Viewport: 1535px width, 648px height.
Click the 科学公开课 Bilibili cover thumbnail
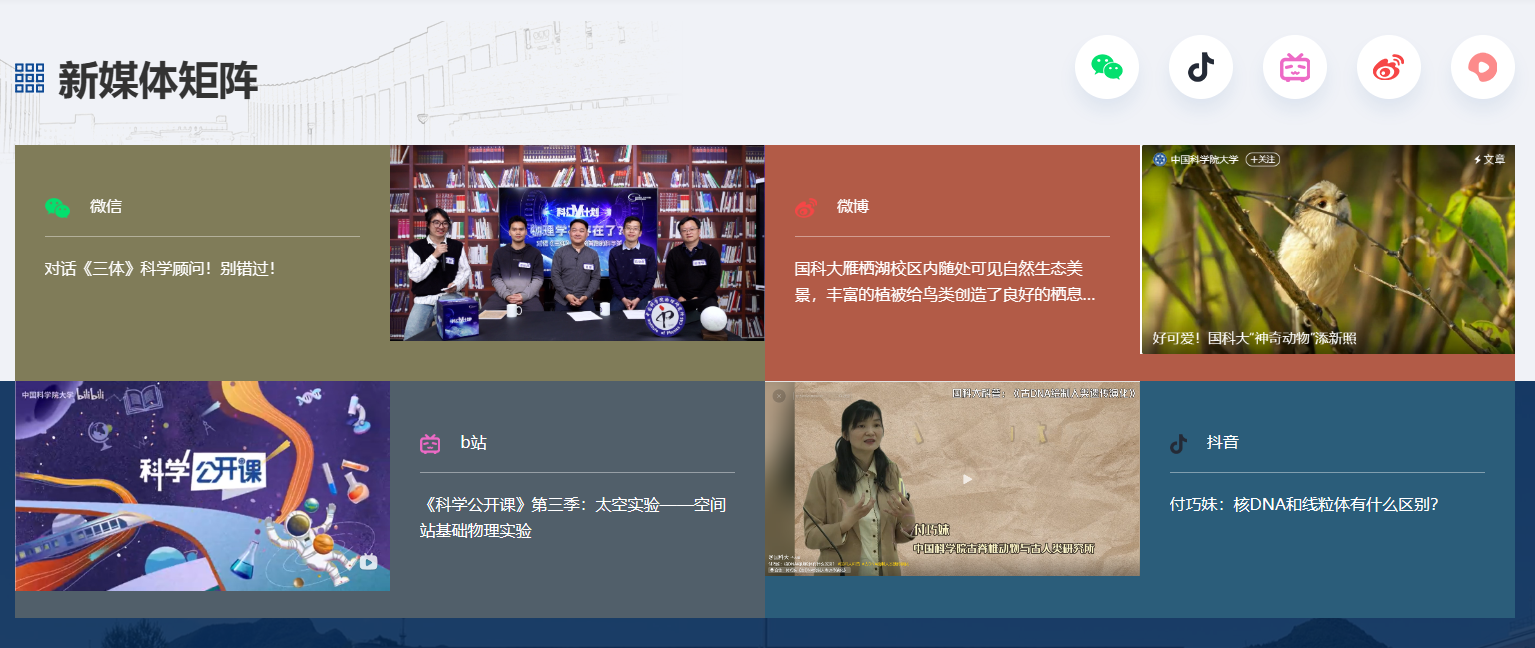(x=202, y=486)
